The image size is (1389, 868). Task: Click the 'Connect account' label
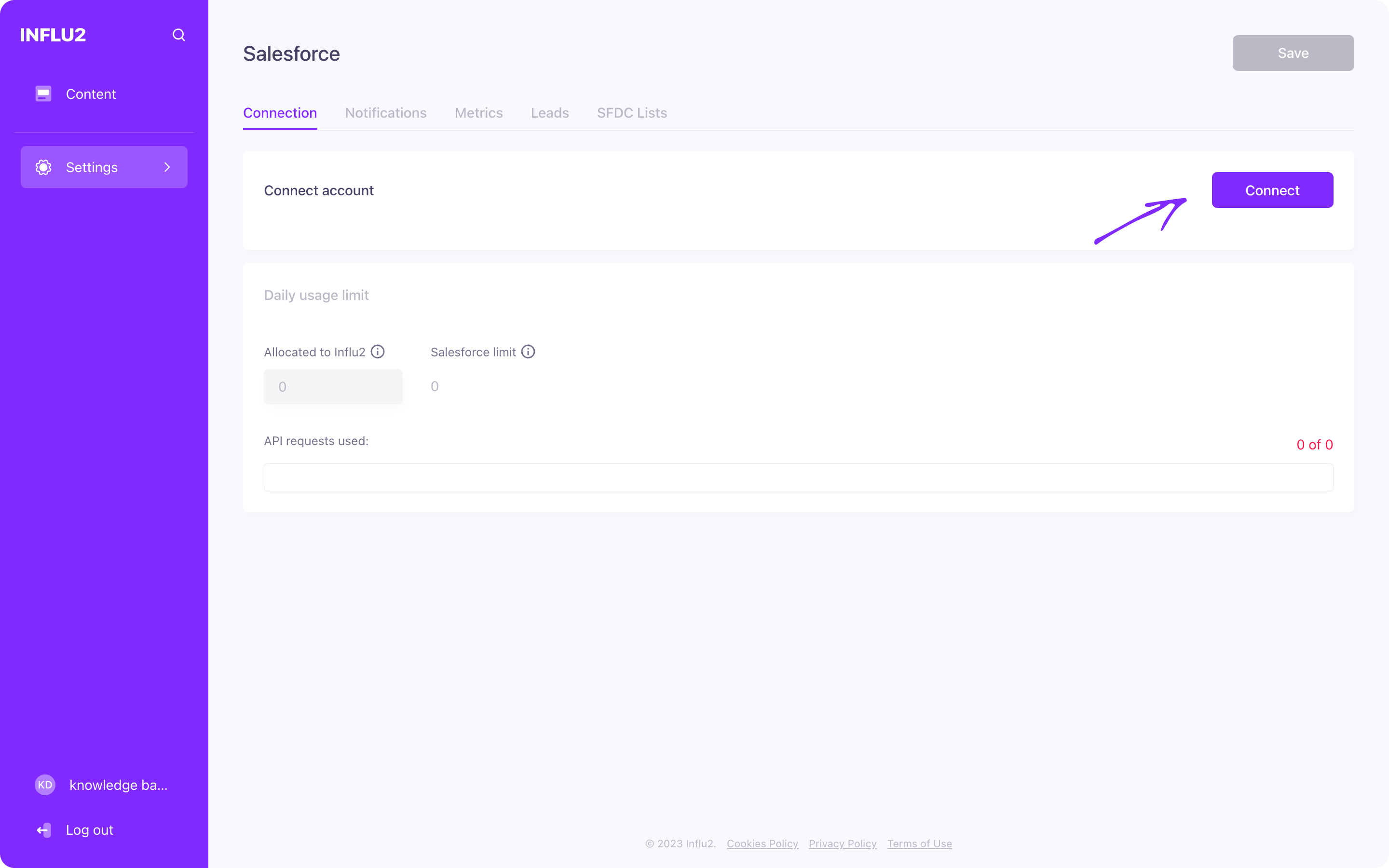tap(318, 190)
